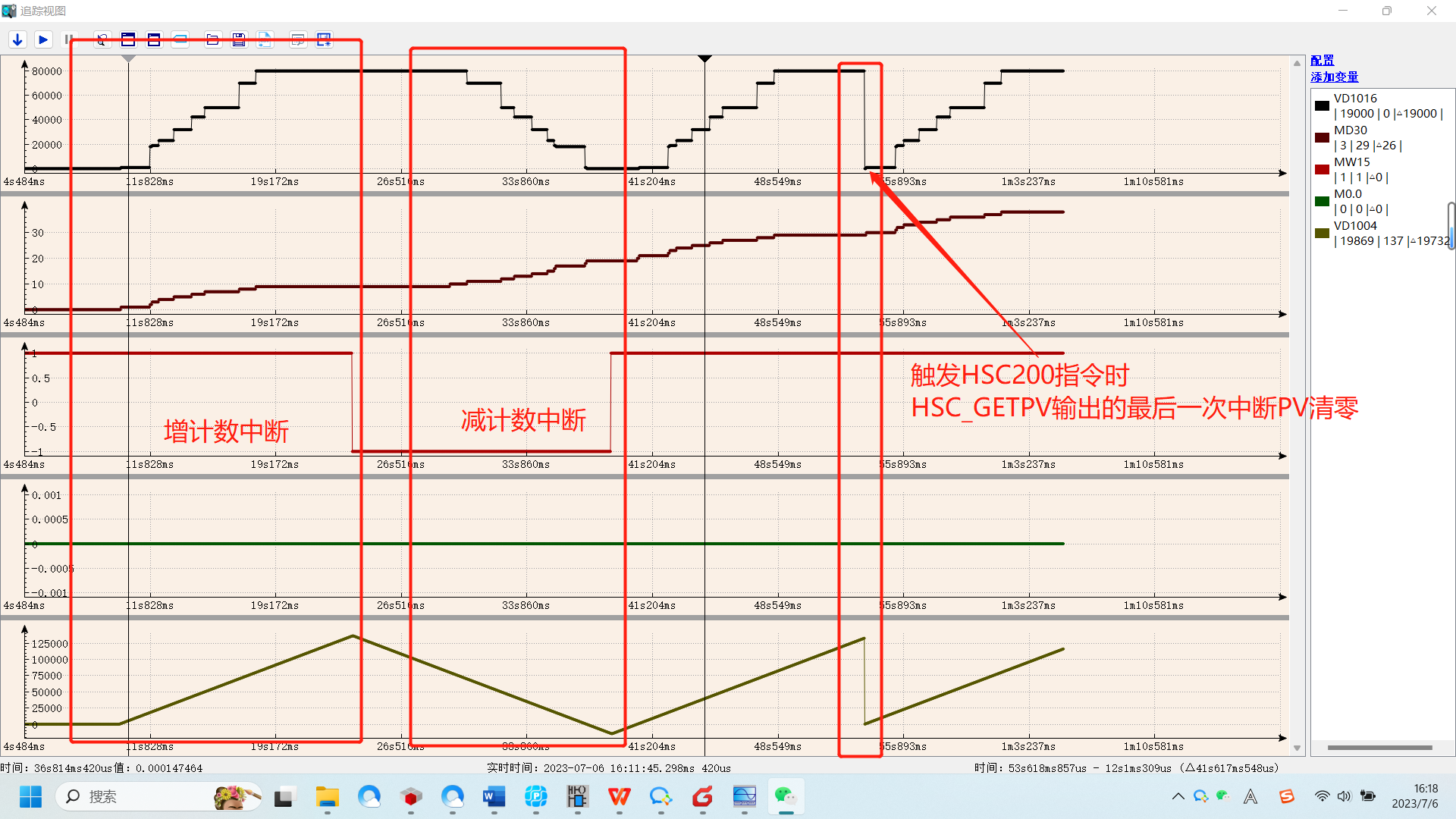Click the green M0.0 color swatch

click(x=1322, y=202)
